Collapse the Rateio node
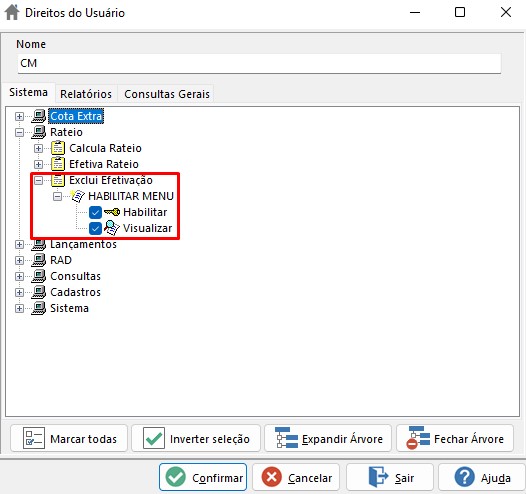 tap(19, 132)
